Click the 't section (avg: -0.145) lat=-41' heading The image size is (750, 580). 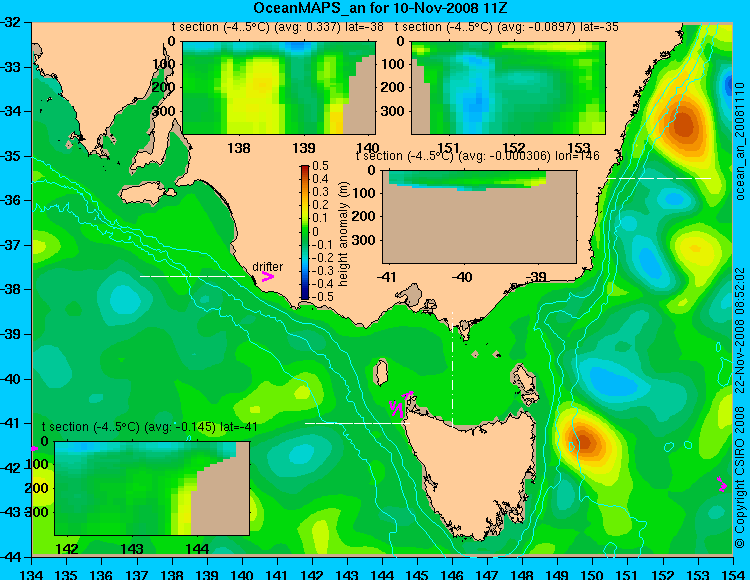[150, 427]
